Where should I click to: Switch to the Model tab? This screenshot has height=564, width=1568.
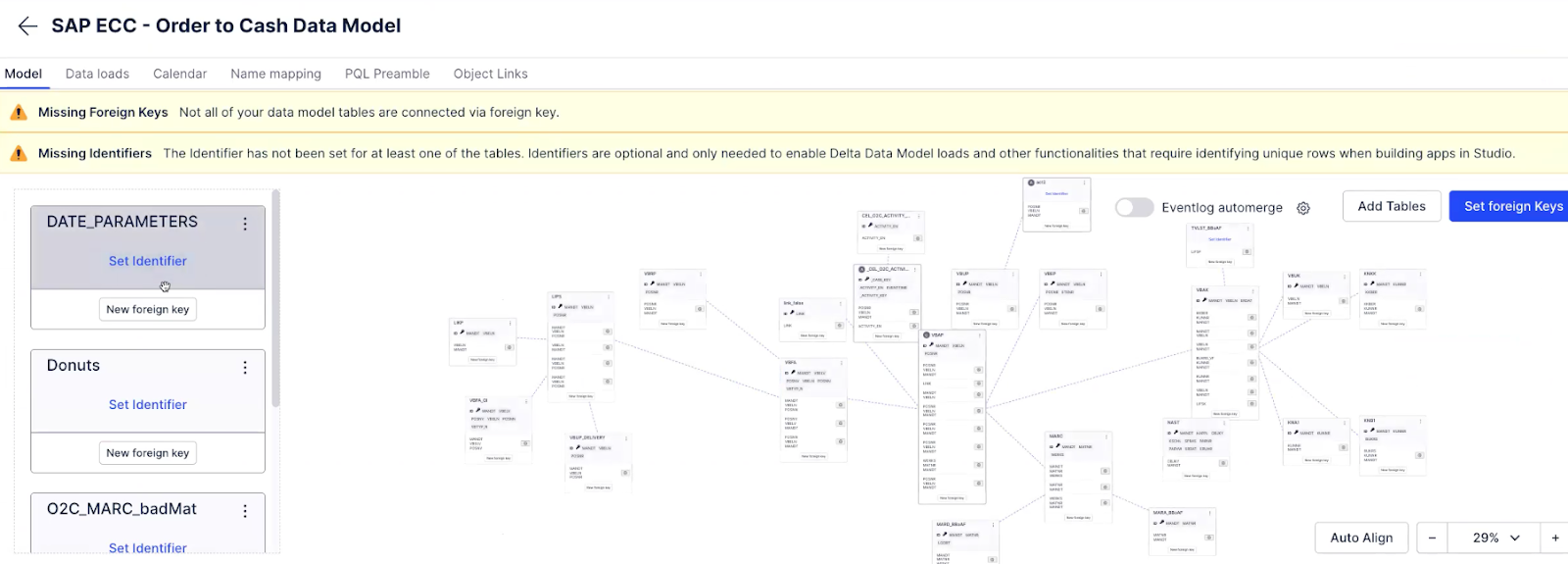[24, 74]
